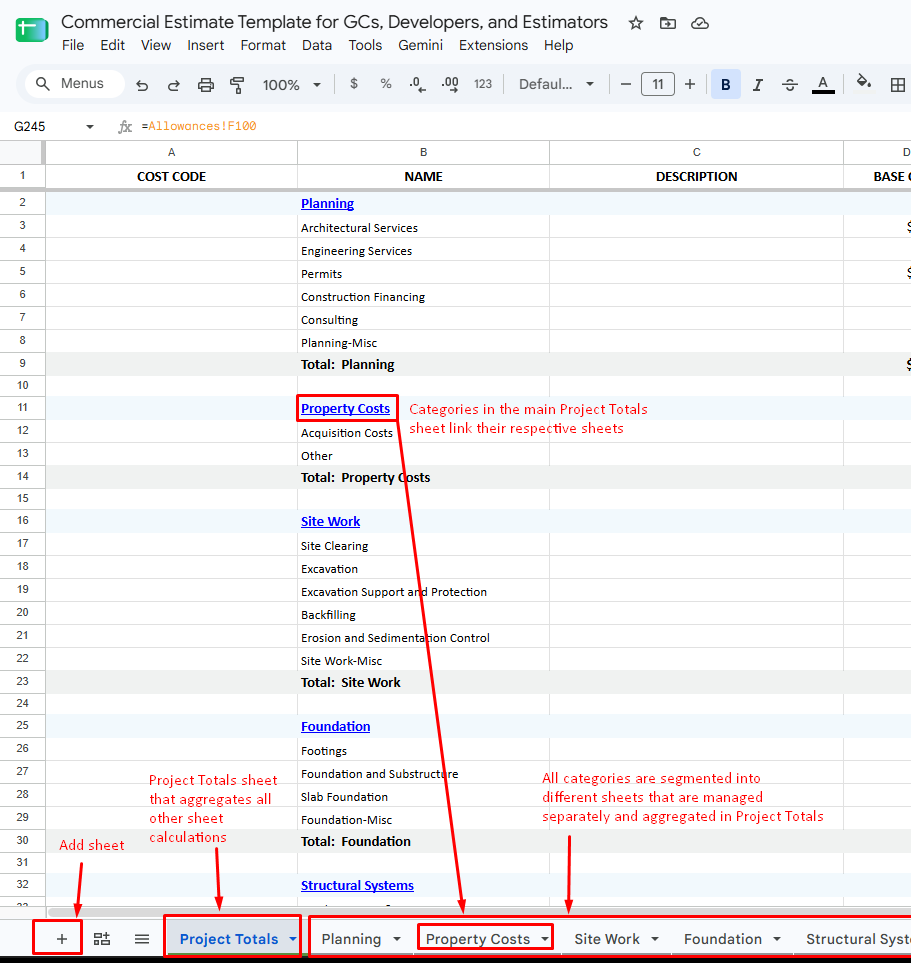Follow the Foundation category link
Screen dimensions: 911x963
335,727
